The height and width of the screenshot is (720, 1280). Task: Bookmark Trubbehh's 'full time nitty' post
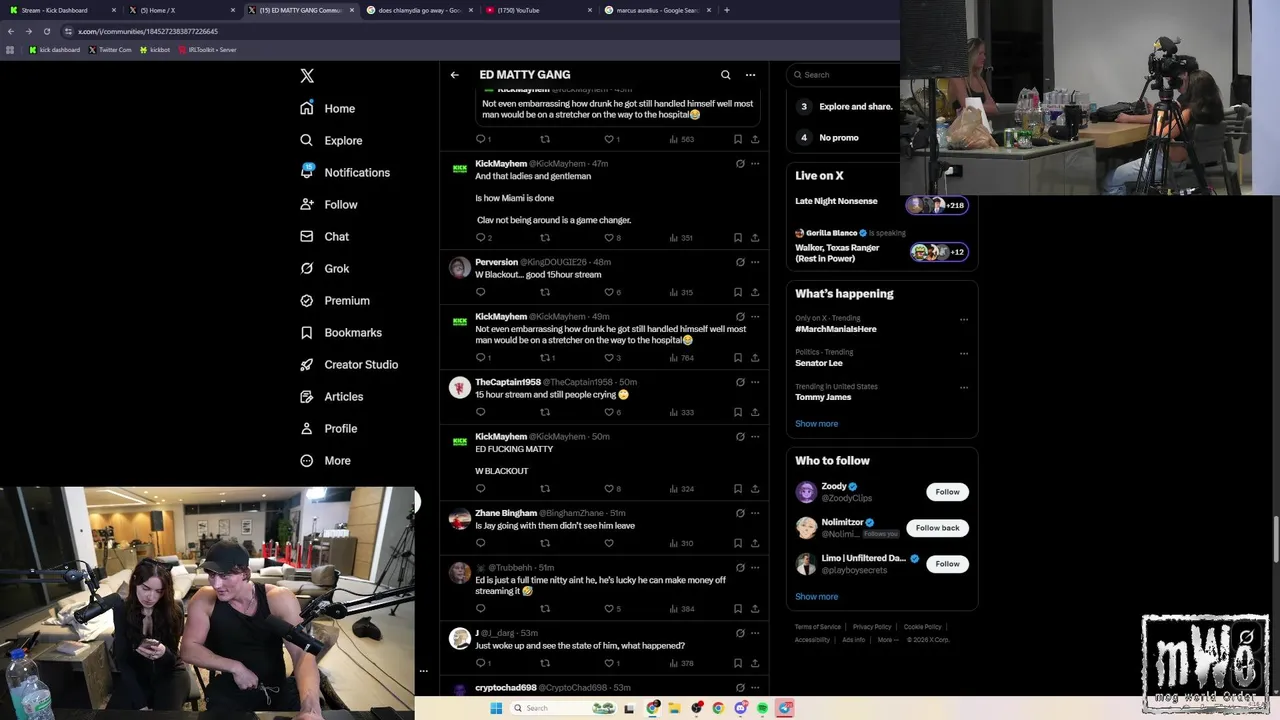(x=738, y=609)
